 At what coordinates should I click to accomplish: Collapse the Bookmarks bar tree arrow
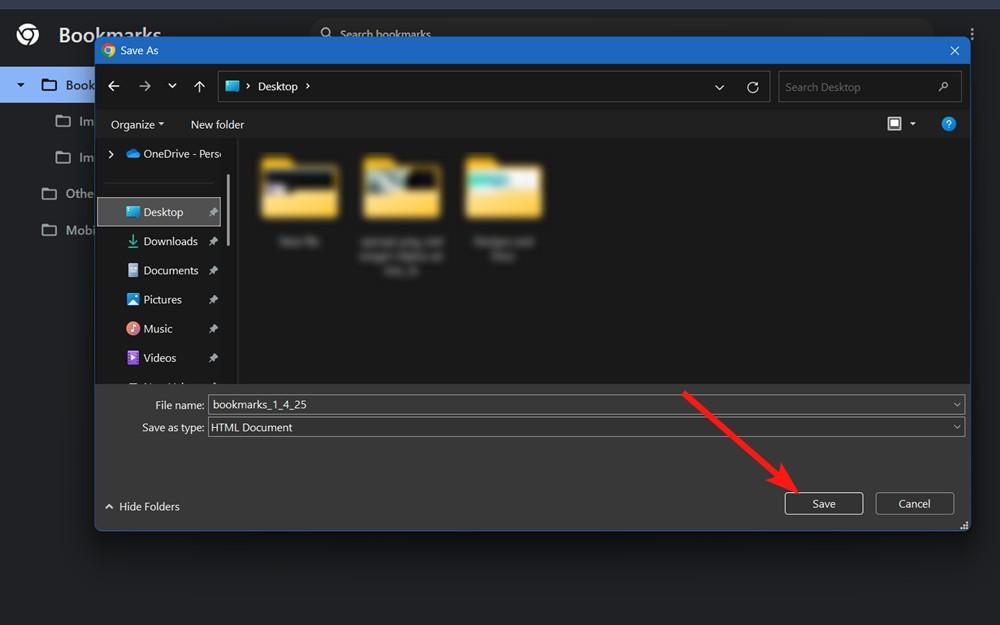pyautogui.click(x=20, y=84)
